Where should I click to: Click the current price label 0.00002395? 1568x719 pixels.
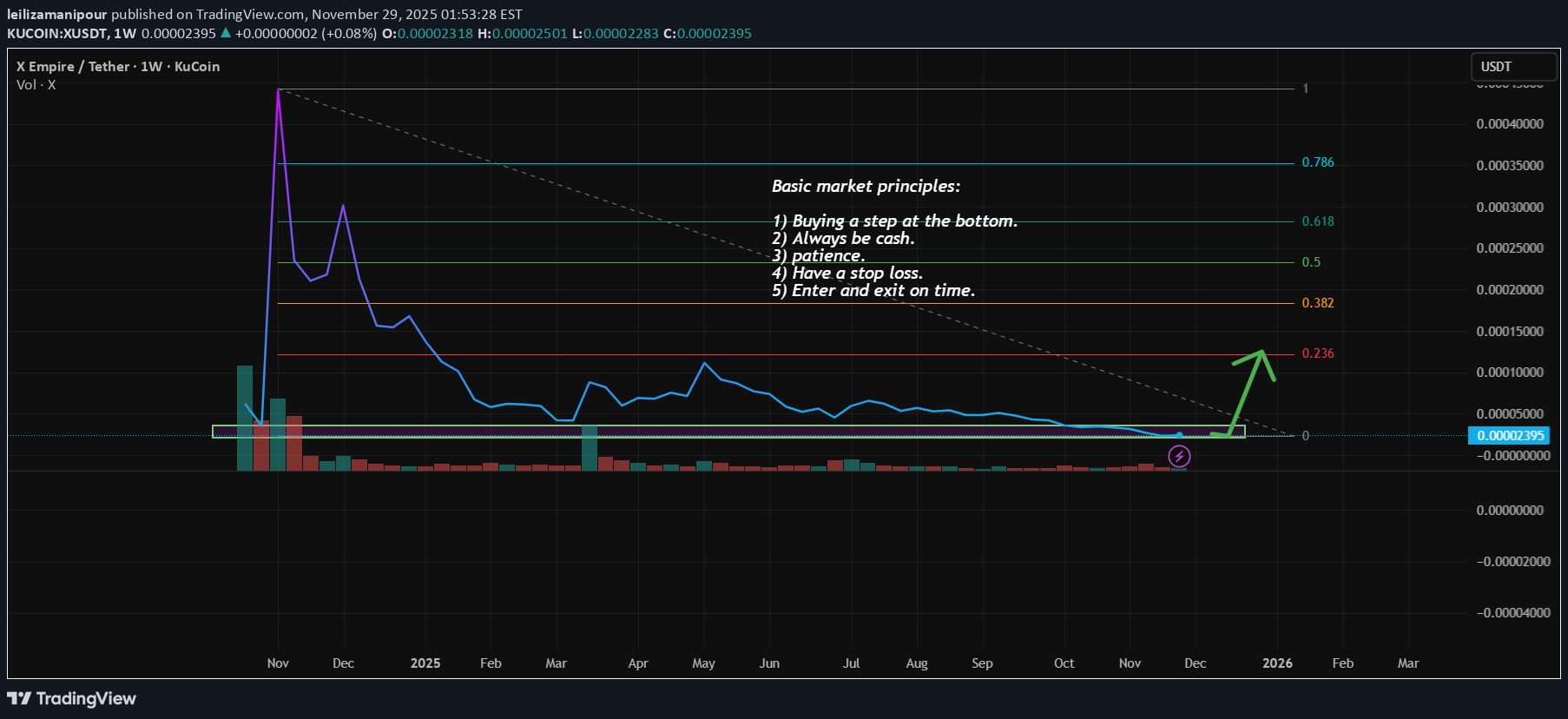coord(1511,436)
